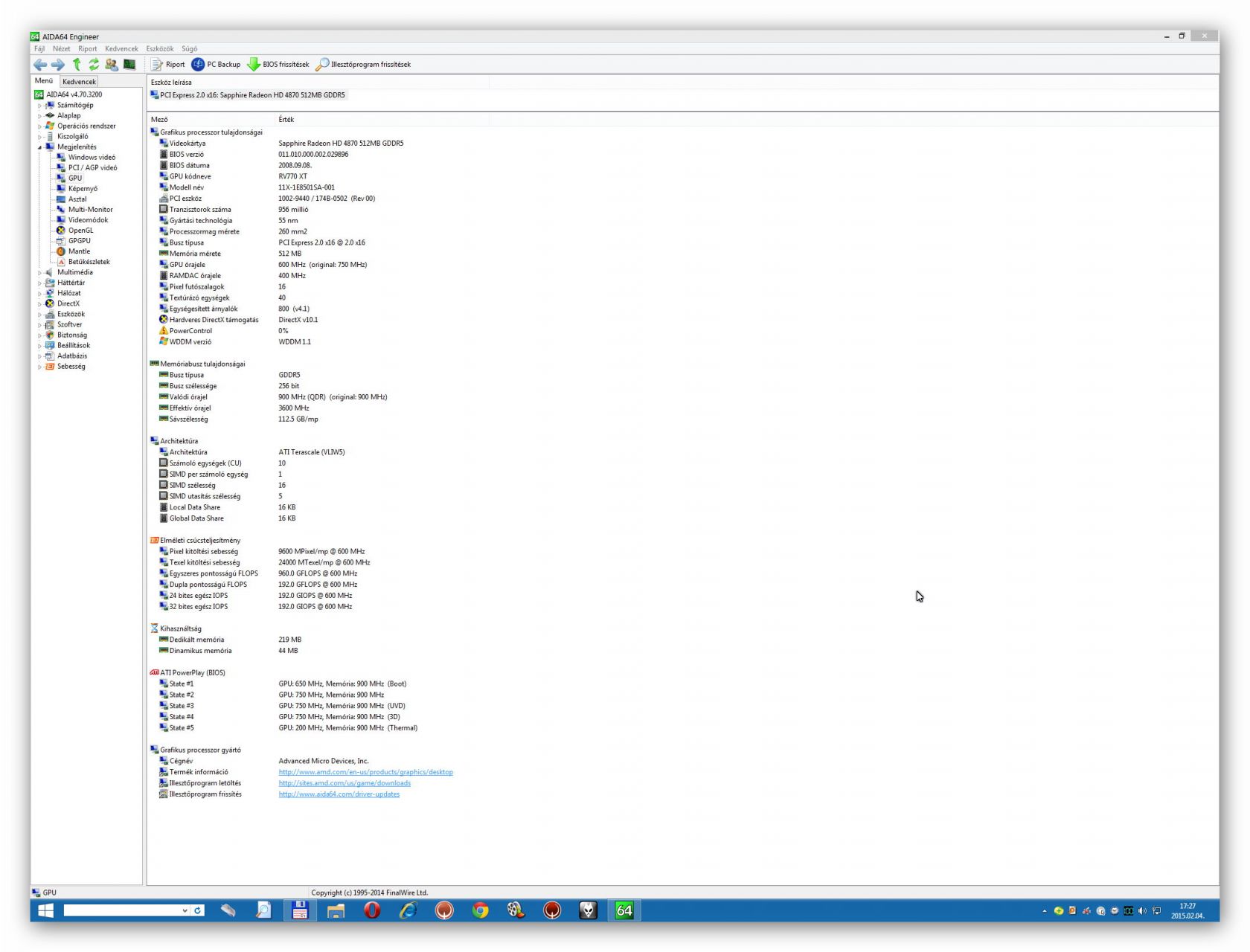This screenshot has height=952, width=1250.
Task: Click the Érték column header
Action: [382, 120]
